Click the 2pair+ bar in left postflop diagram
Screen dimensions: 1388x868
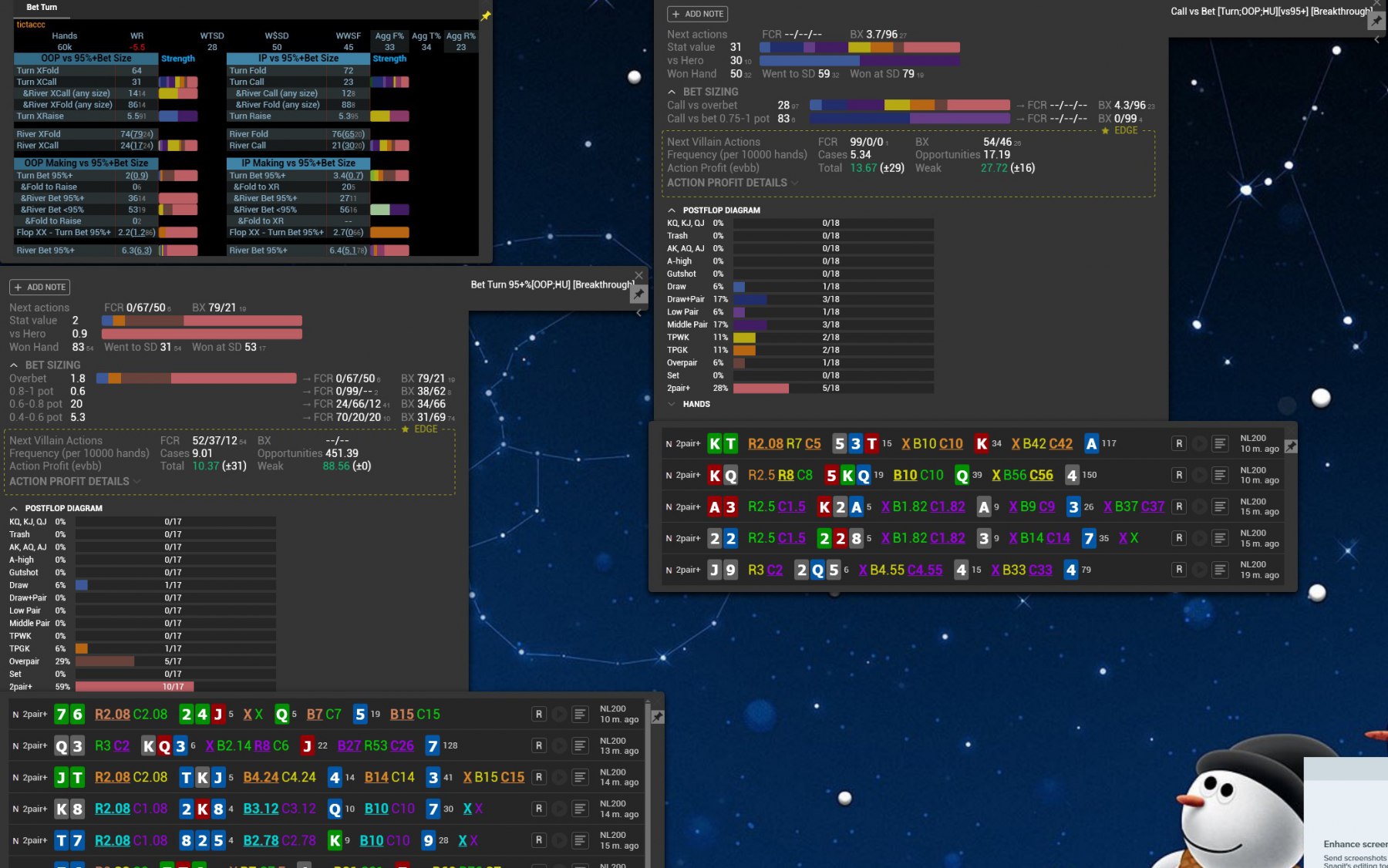click(134, 687)
